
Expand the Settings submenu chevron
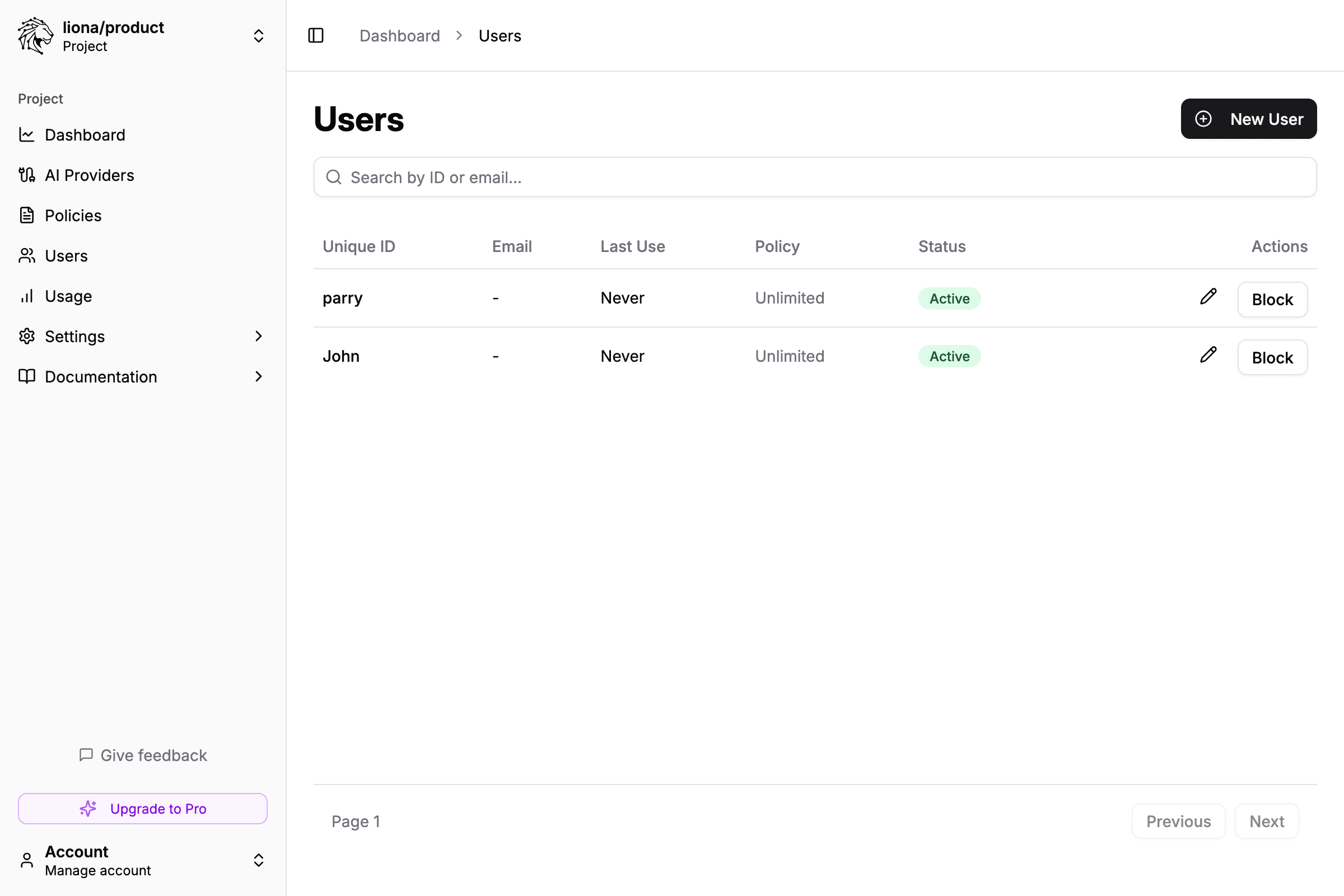(x=258, y=336)
